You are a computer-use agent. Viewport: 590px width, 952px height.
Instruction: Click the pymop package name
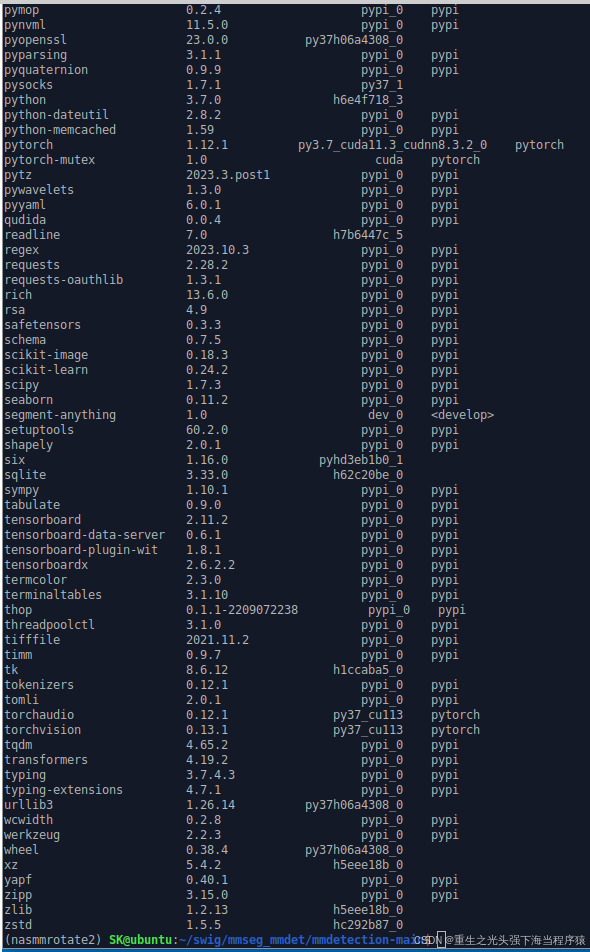[22, 10]
